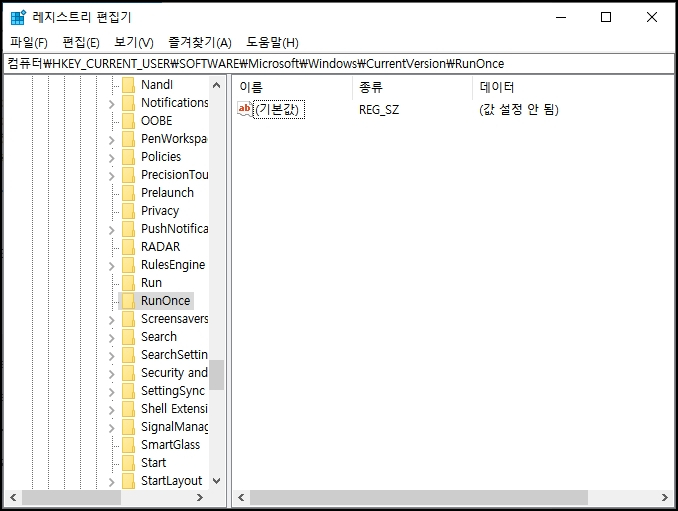This screenshot has height=511, width=678.
Task: Expand the Screensavers key
Action: pyautogui.click(x=112, y=320)
